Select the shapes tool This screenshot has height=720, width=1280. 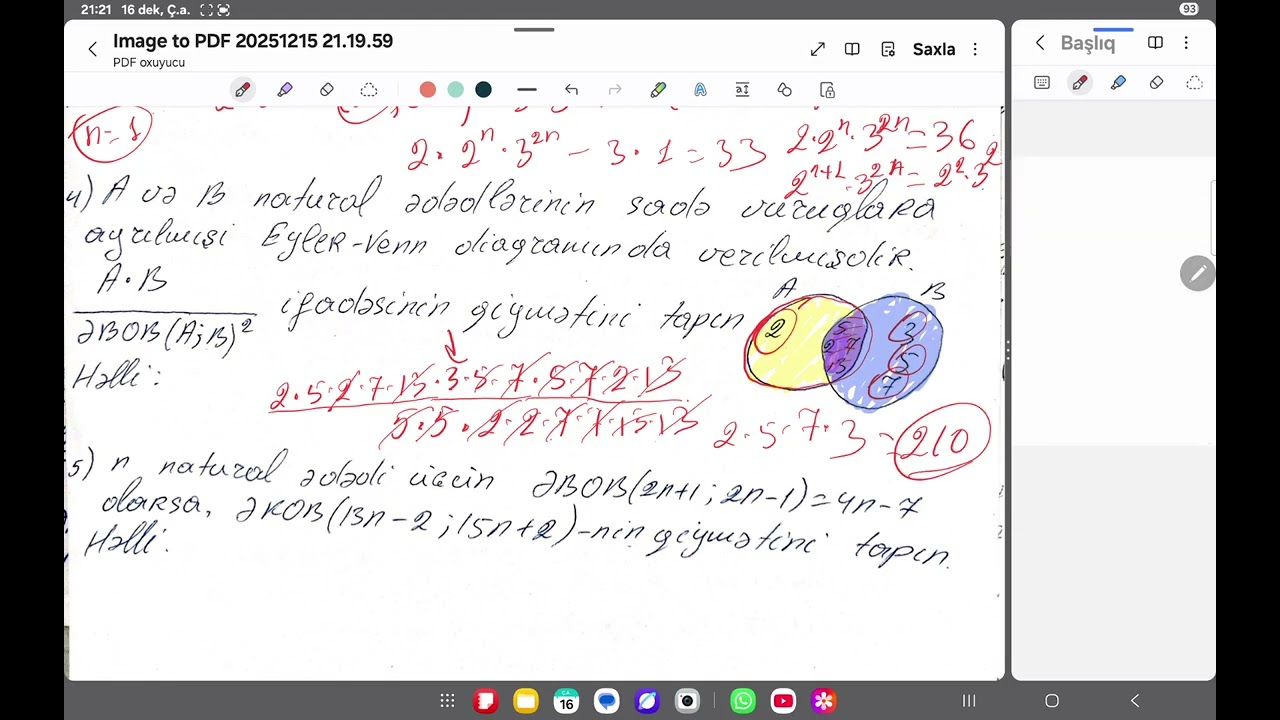click(785, 90)
